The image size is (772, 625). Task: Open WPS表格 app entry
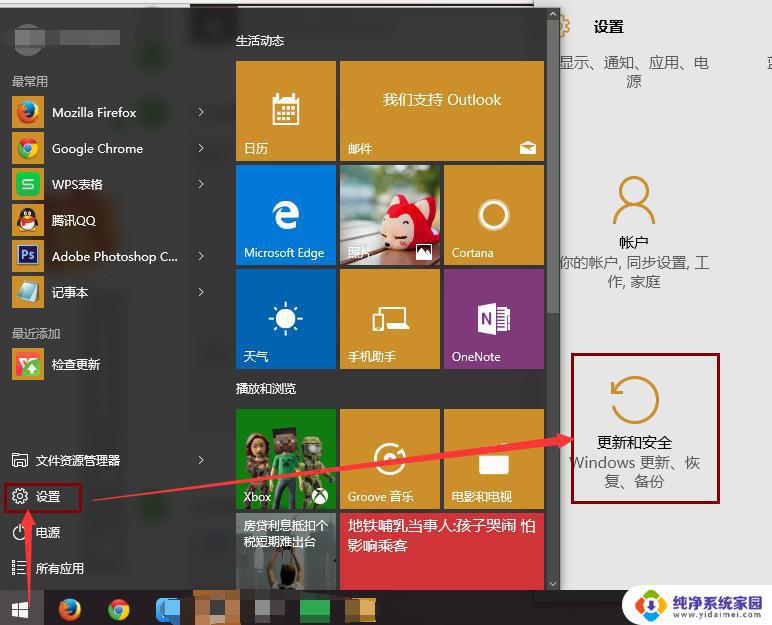pyautogui.click(x=108, y=184)
